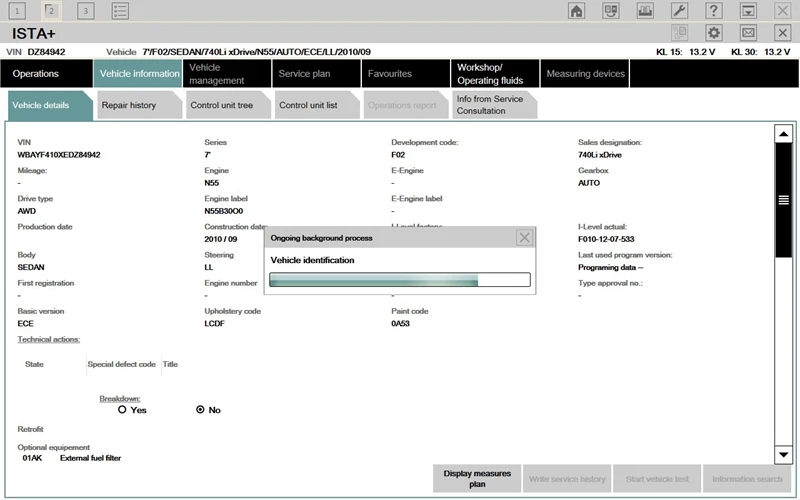Click the 01AK External fuel filter entry
Screen dimensions: 800x500
(x=71, y=458)
